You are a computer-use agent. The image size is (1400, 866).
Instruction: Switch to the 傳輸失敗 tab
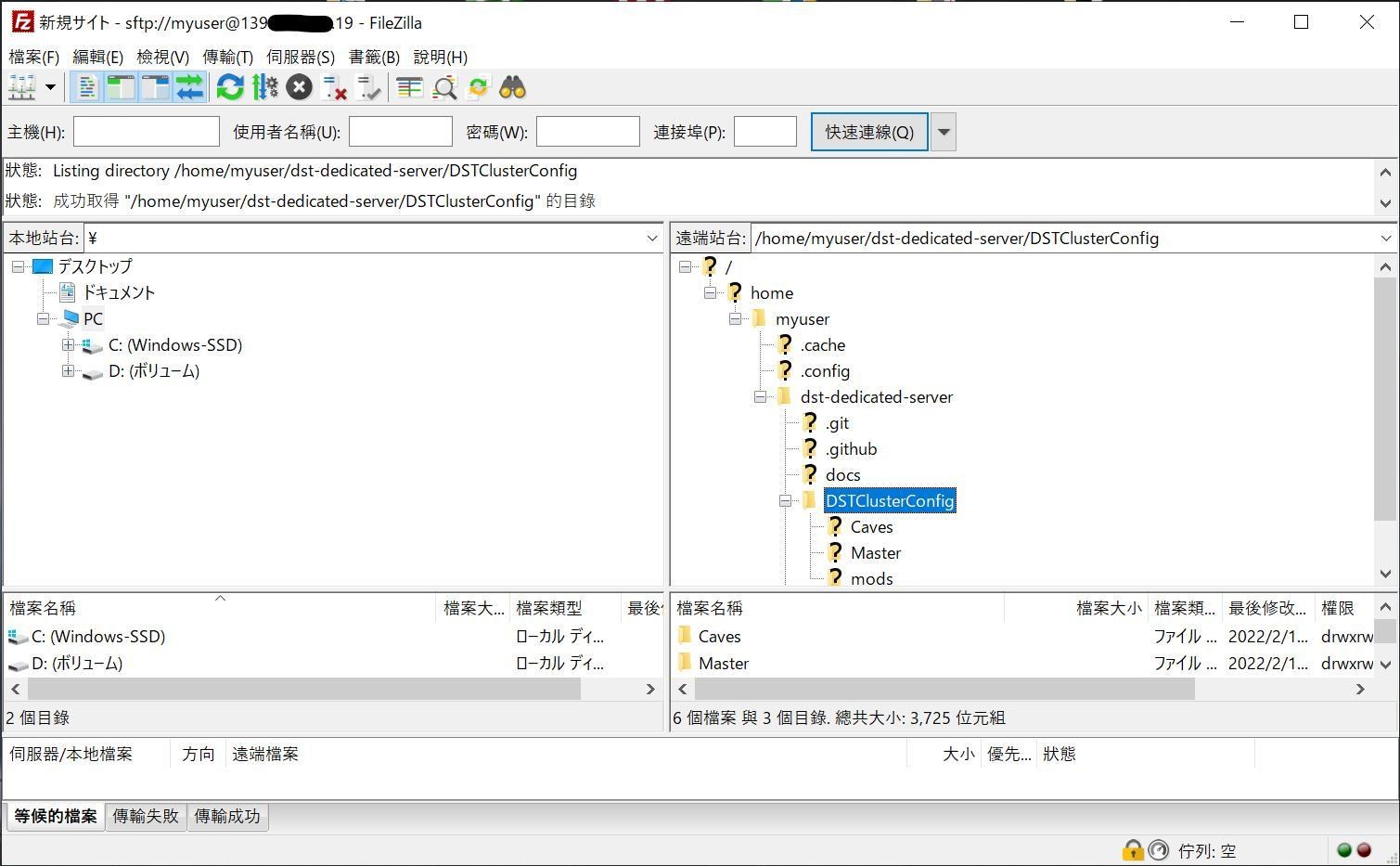click(x=146, y=817)
